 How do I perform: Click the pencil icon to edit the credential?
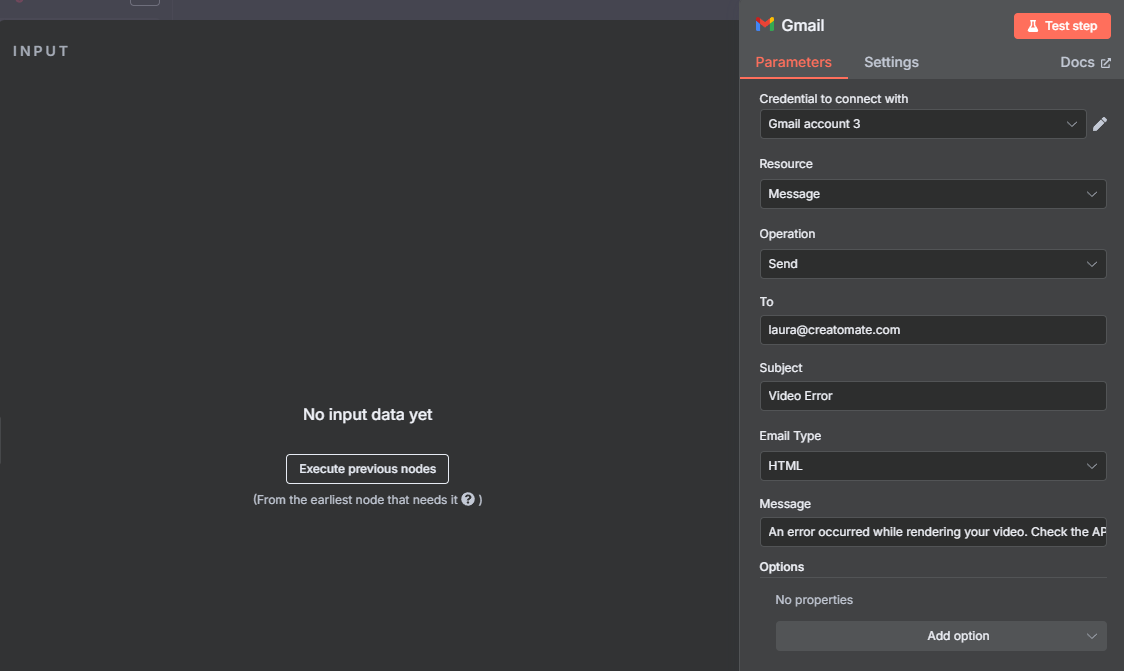click(1100, 124)
